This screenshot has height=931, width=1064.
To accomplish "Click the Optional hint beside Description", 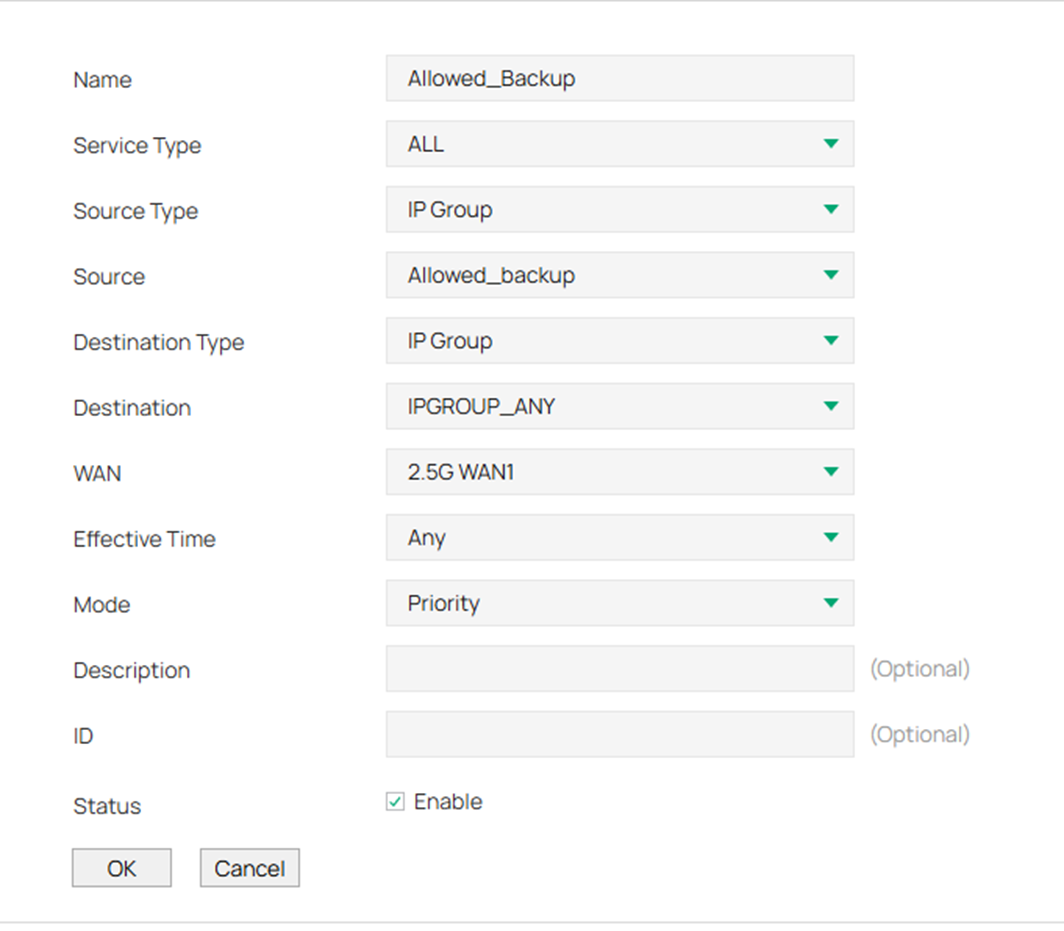I will point(920,669).
